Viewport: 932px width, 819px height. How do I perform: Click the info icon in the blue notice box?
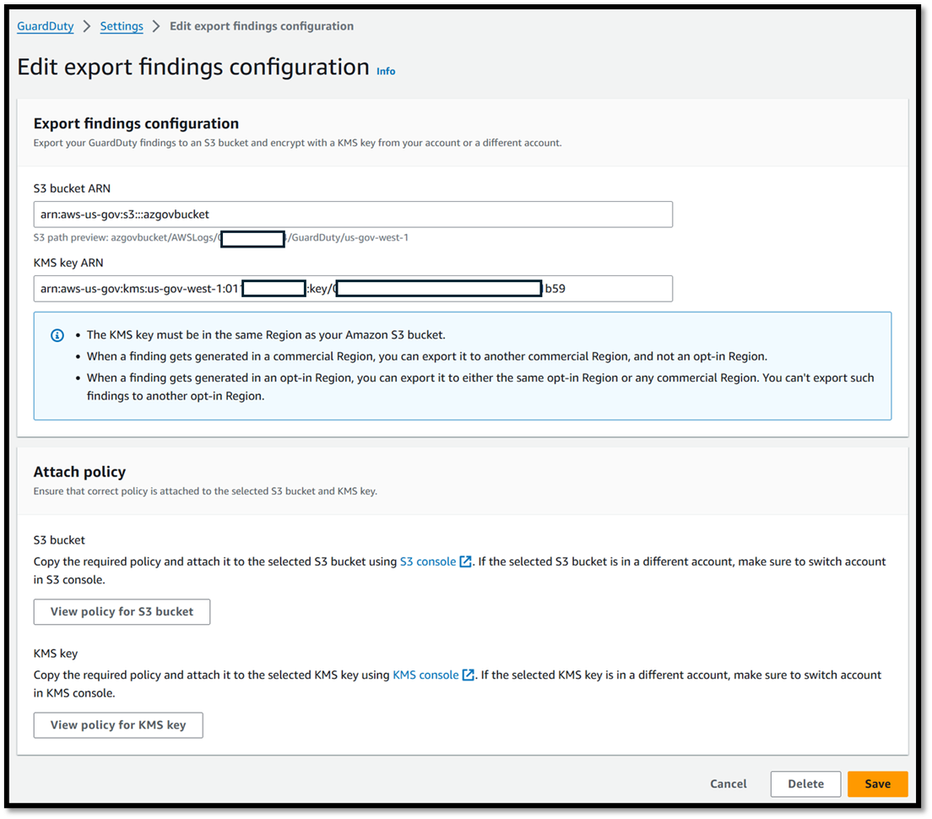[57, 335]
